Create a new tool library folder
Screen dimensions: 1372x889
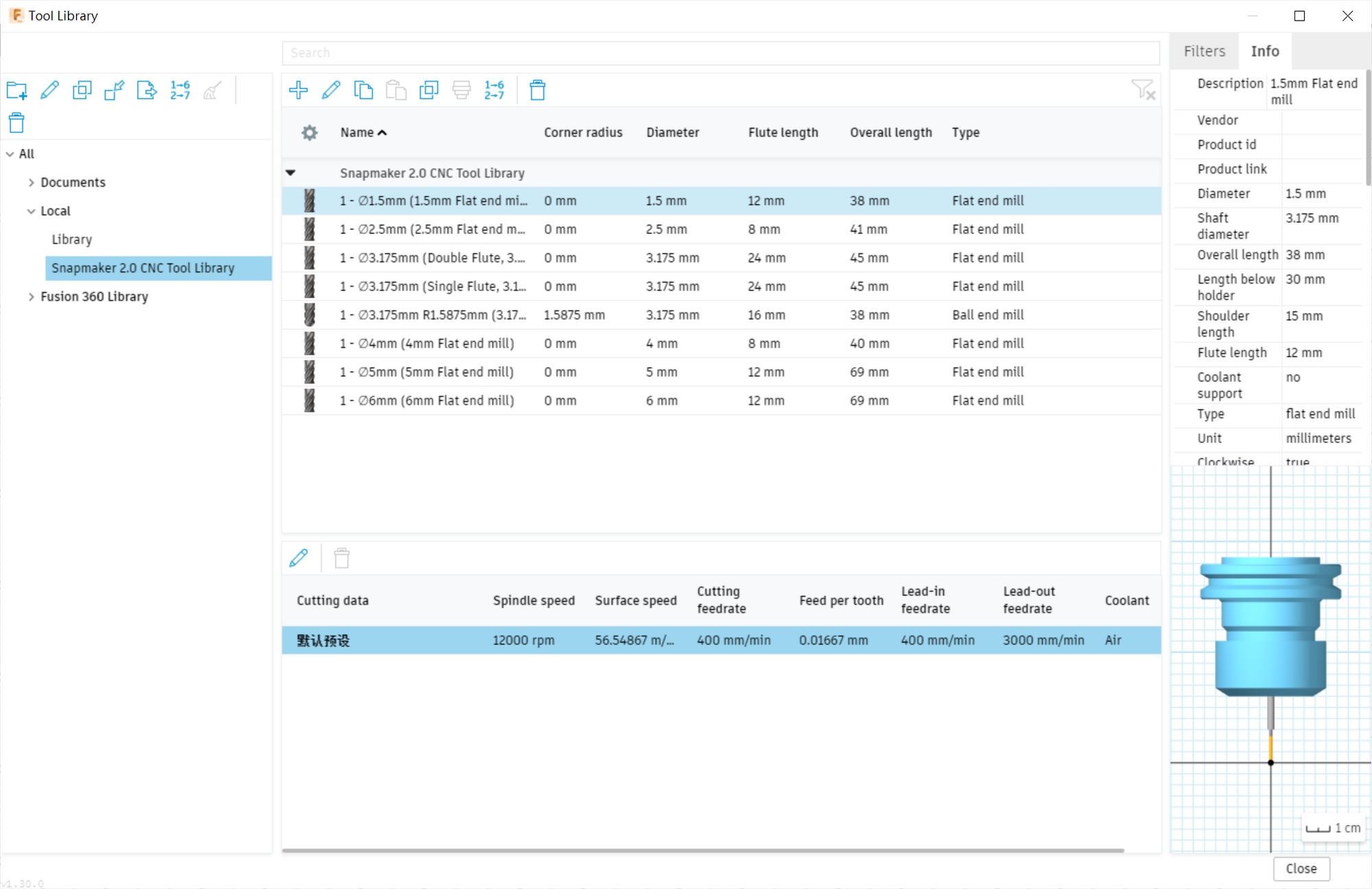pyautogui.click(x=16, y=90)
